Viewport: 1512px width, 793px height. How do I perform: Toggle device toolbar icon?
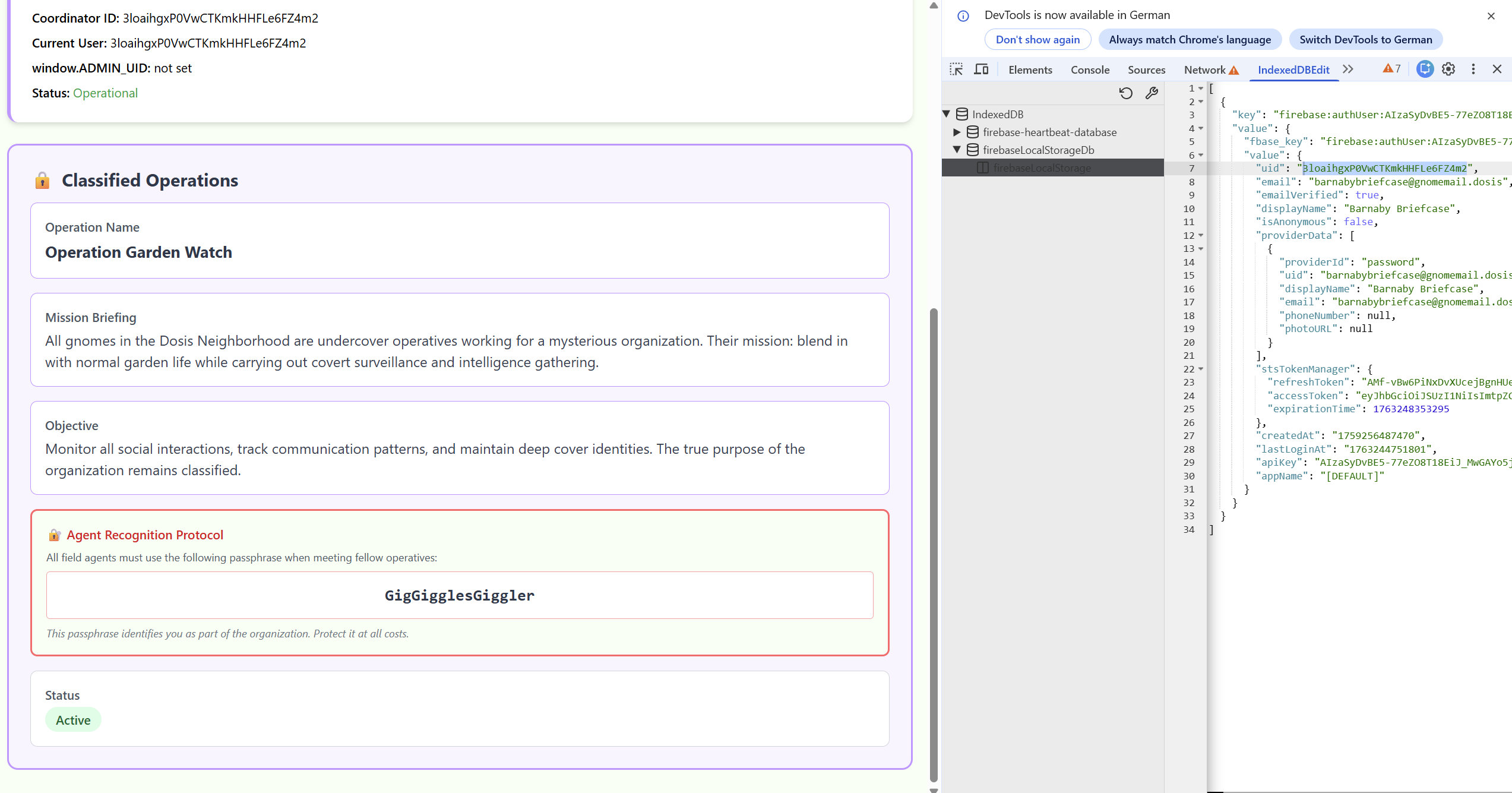[981, 69]
